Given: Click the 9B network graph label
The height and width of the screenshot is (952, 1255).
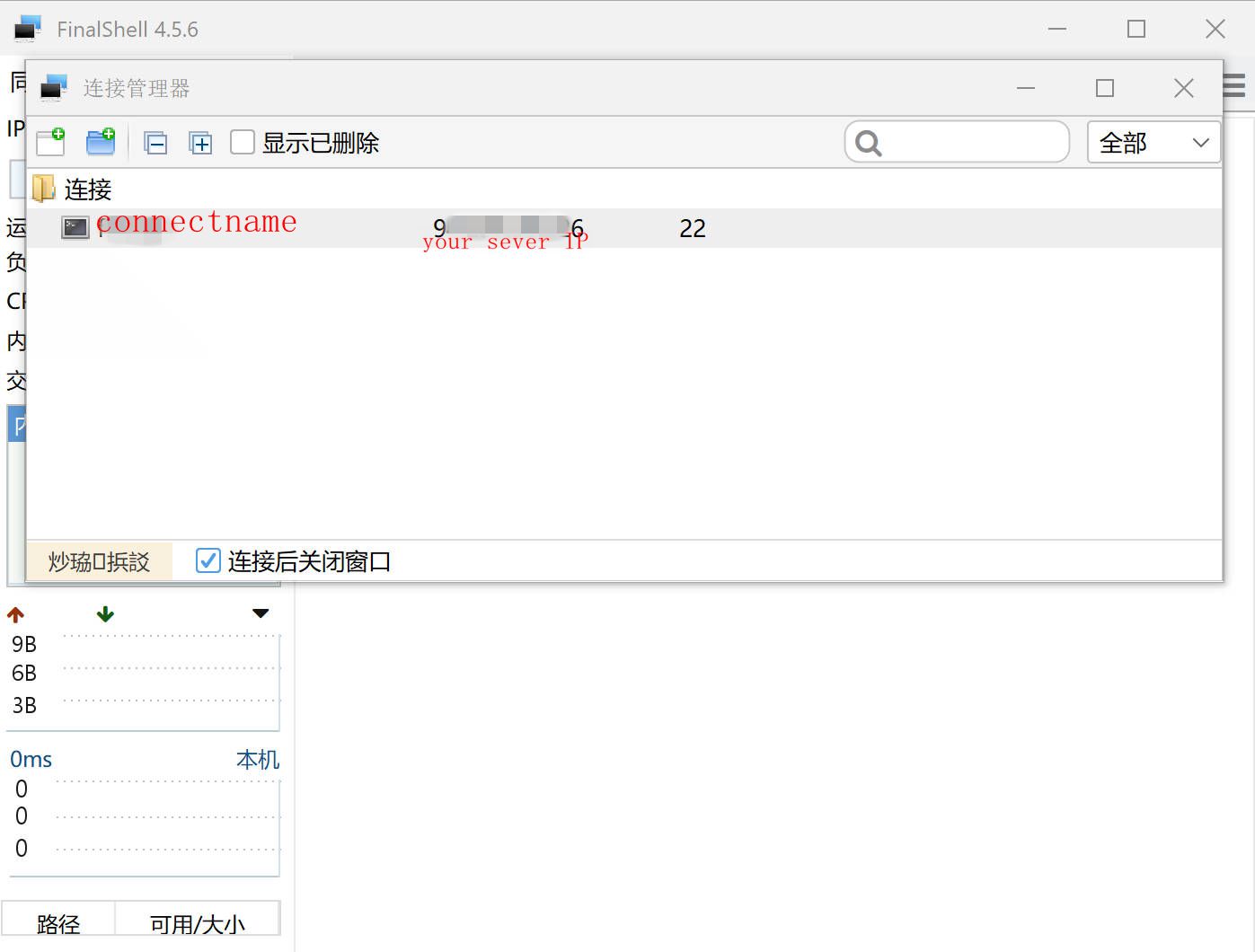Looking at the screenshot, I should click(x=24, y=644).
